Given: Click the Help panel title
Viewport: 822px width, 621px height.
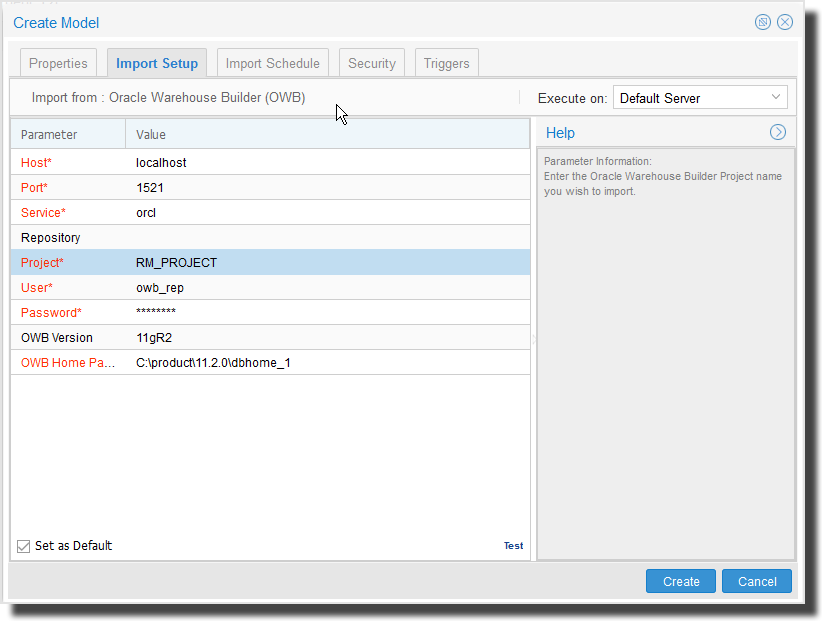Looking at the screenshot, I should click(560, 133).
